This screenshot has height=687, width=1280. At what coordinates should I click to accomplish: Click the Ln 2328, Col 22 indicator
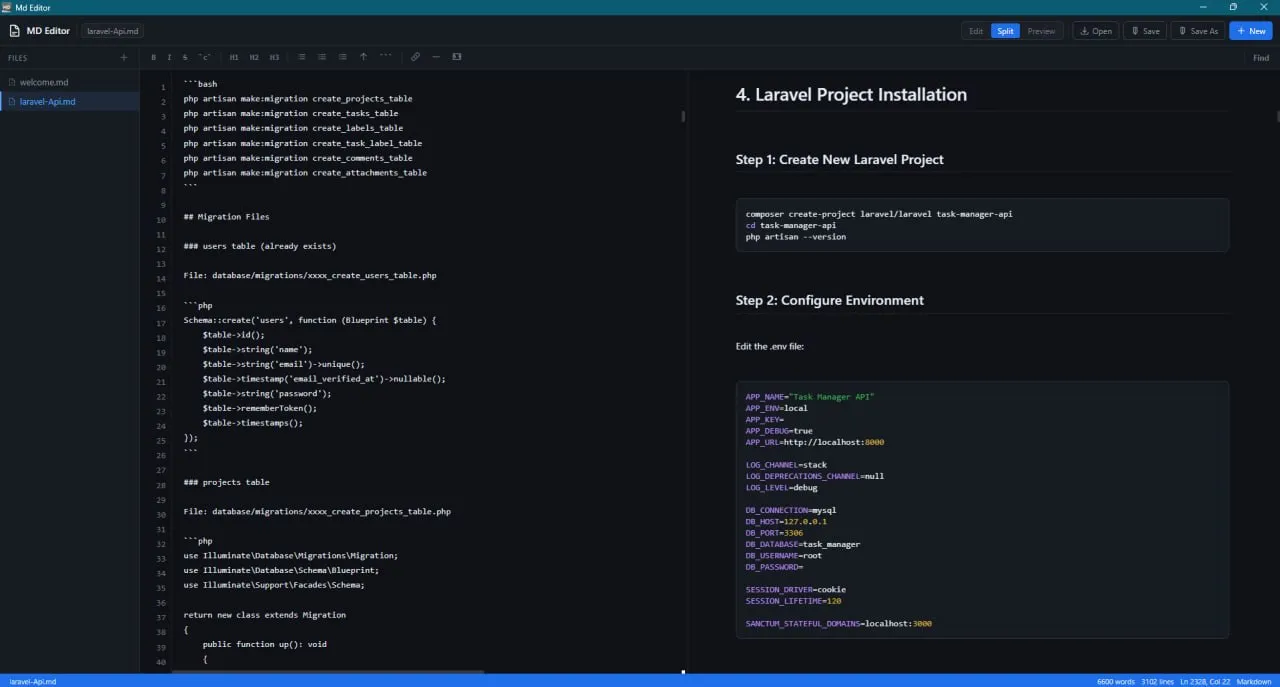pos(1205,681)
